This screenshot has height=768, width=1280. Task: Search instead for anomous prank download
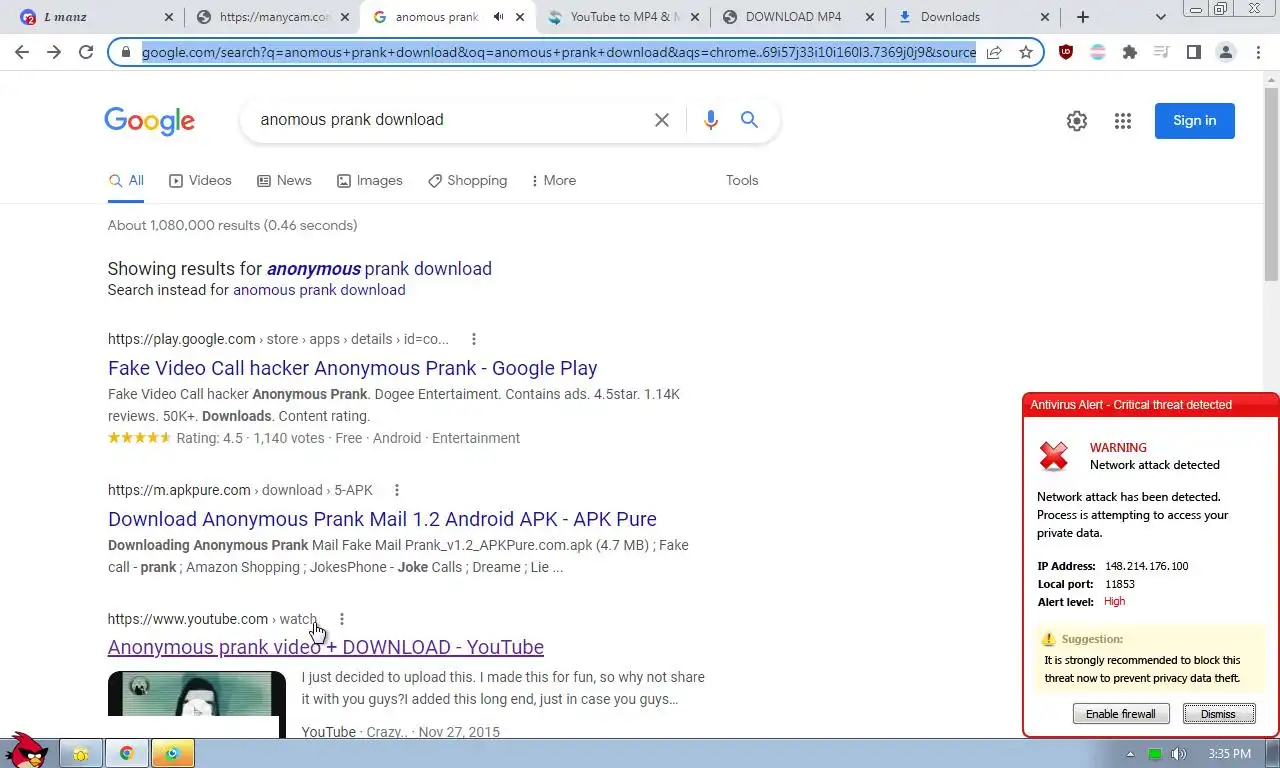pos(319,290)
